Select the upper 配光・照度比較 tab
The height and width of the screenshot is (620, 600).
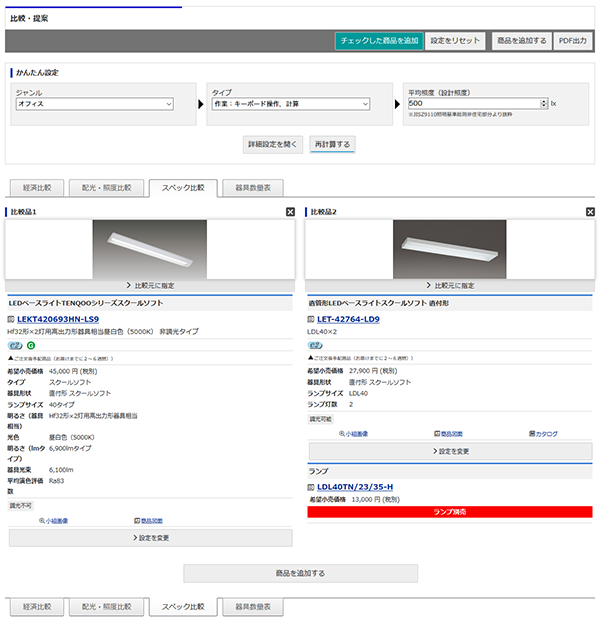click(106, 187)
